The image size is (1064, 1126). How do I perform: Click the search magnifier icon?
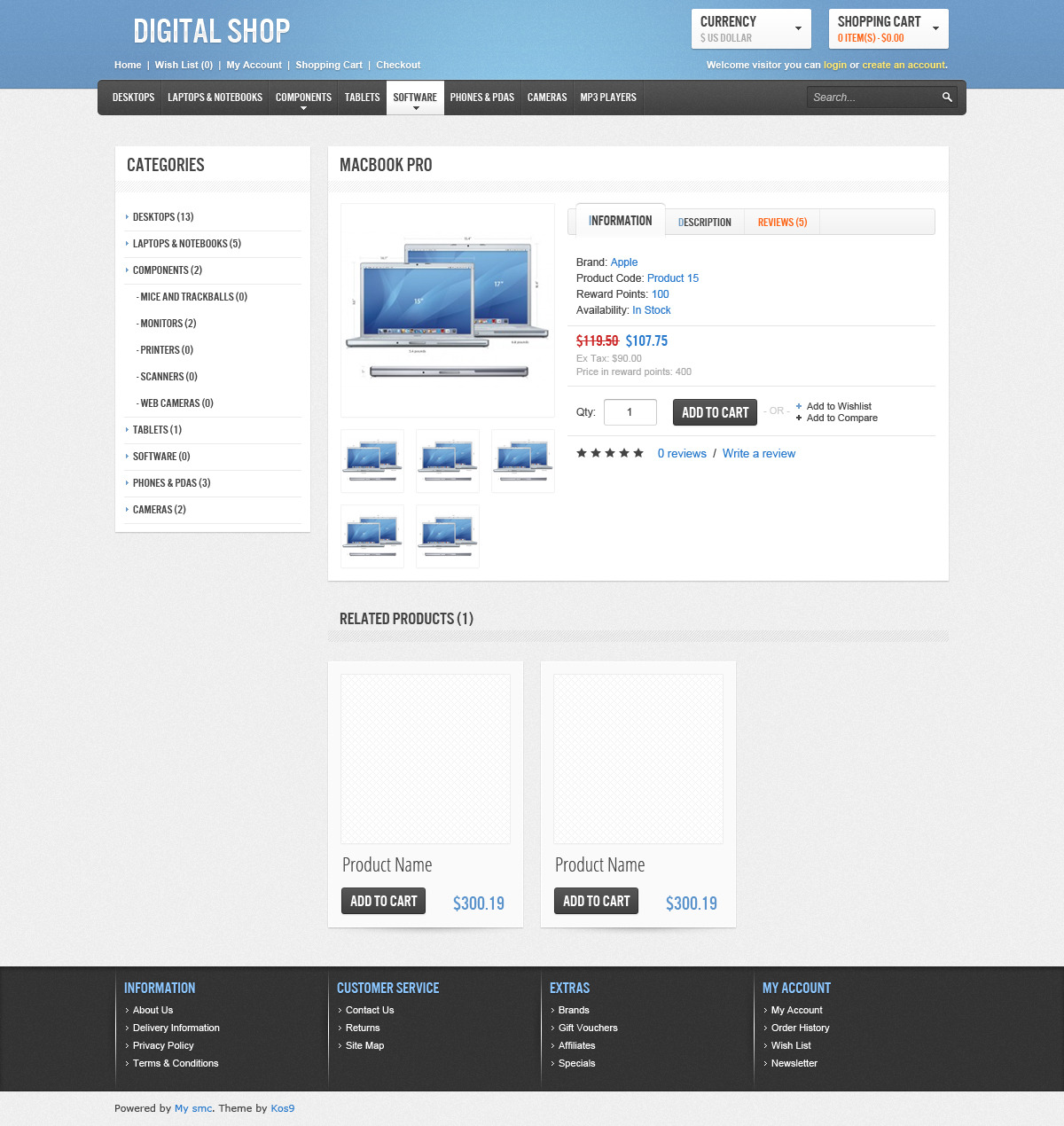coord(947,98)
